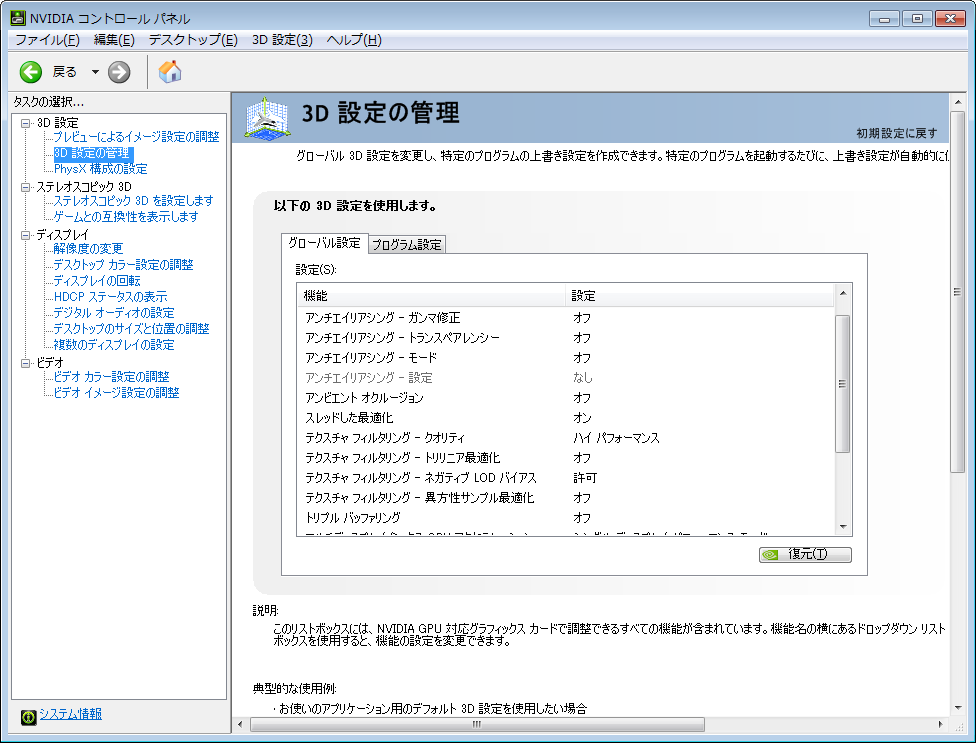976x743 pixels.
Task: Collapse the ディスプレイ tree node
Action: [26, 235]
